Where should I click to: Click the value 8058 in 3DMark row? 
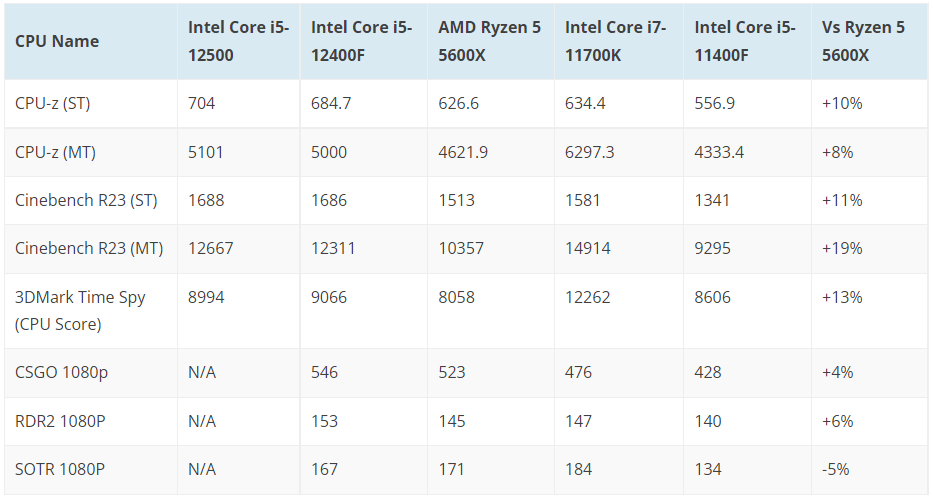click(456, 298)
